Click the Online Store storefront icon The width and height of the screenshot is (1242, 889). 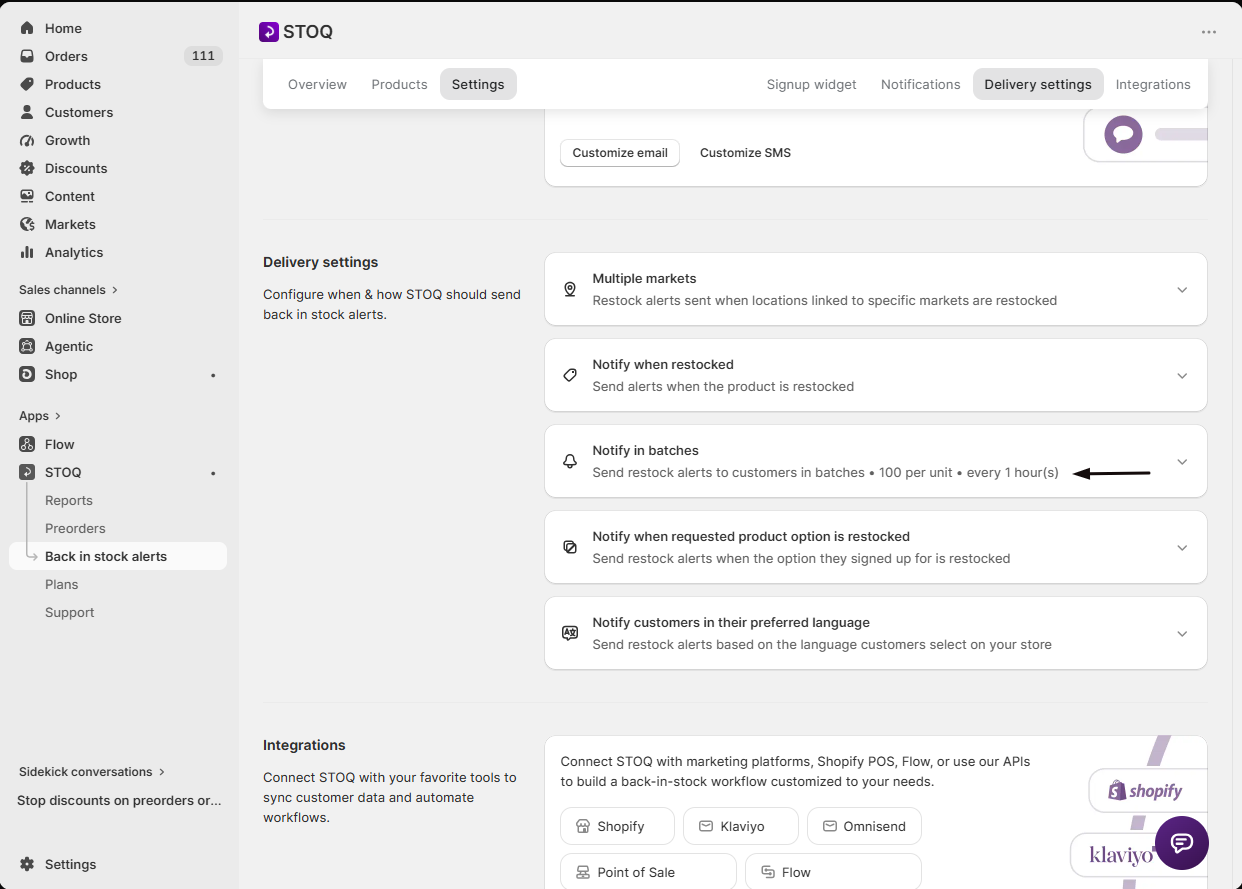click(27, 318)
